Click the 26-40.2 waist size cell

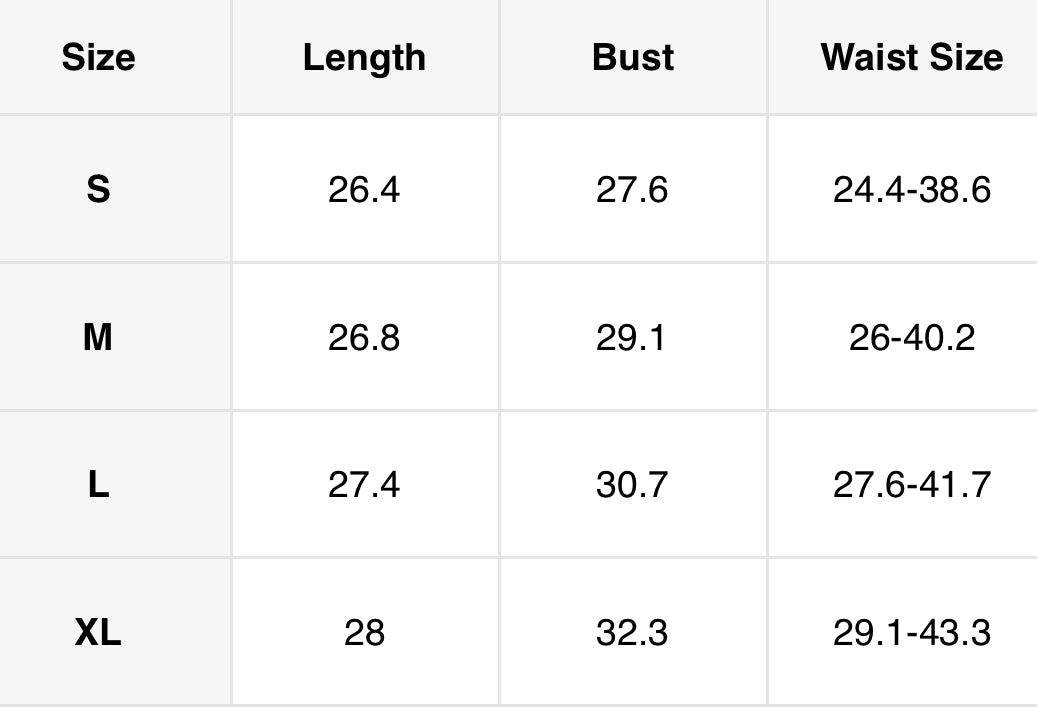coord(911,338)
